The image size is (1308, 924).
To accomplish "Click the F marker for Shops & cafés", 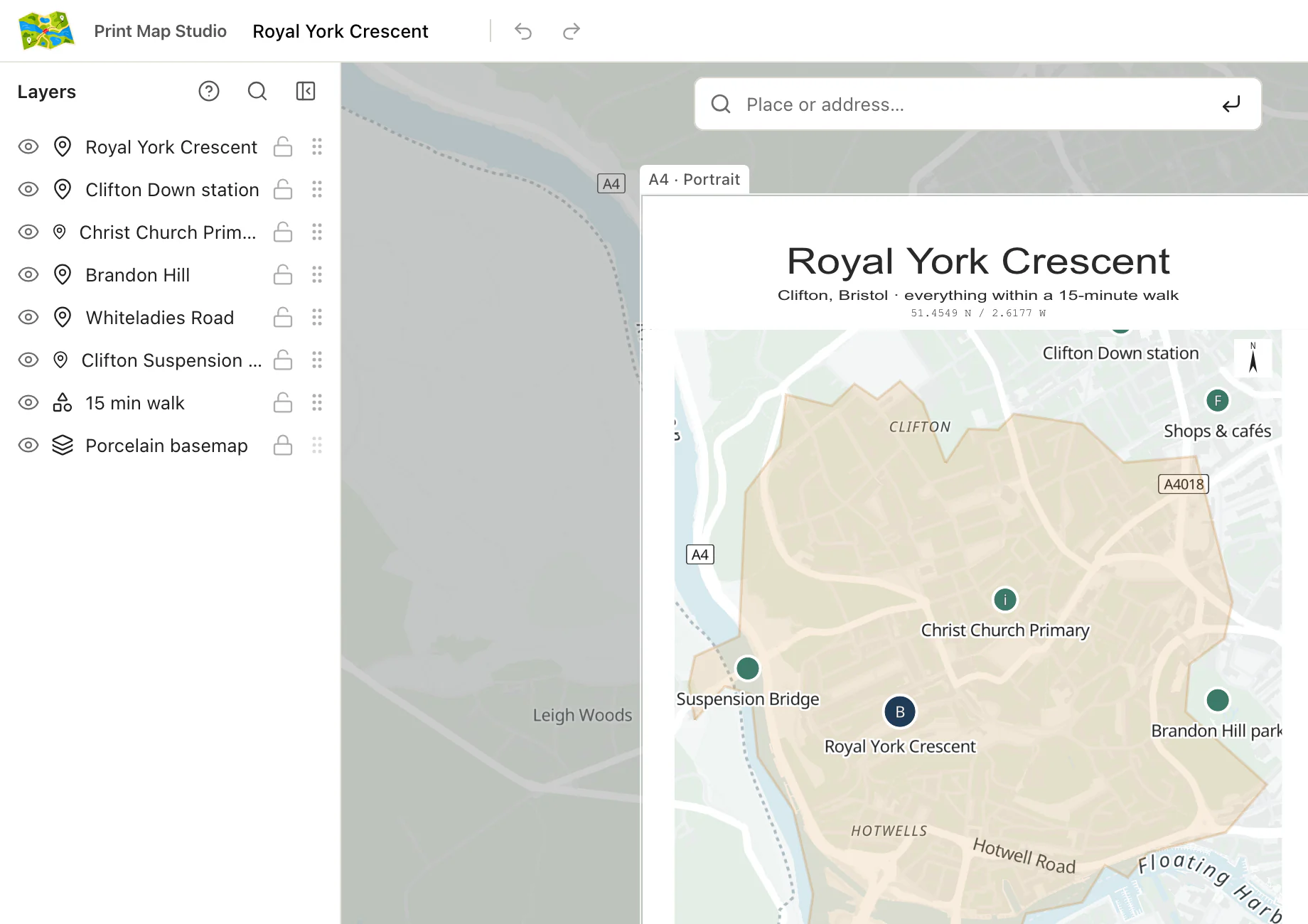I will click(1218, 401).
